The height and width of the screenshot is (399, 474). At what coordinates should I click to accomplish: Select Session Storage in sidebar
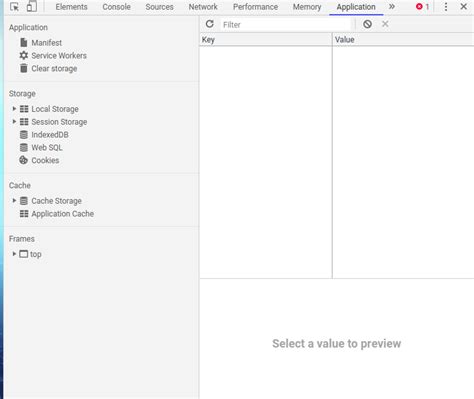(x=59, y=122)
